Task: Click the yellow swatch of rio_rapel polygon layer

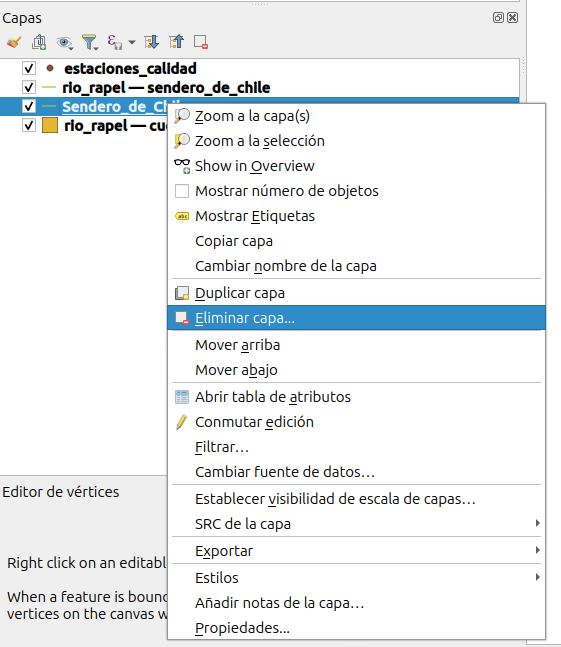Action: [50, 125]
